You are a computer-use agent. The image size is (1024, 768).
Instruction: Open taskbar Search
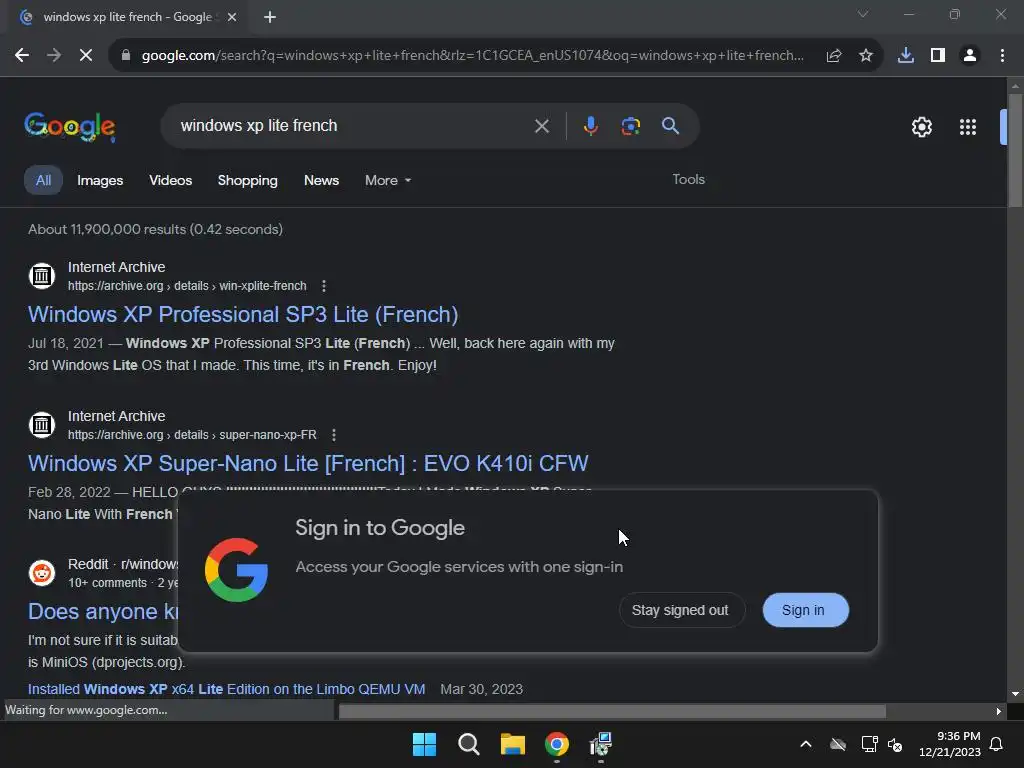tap(469, 744)
